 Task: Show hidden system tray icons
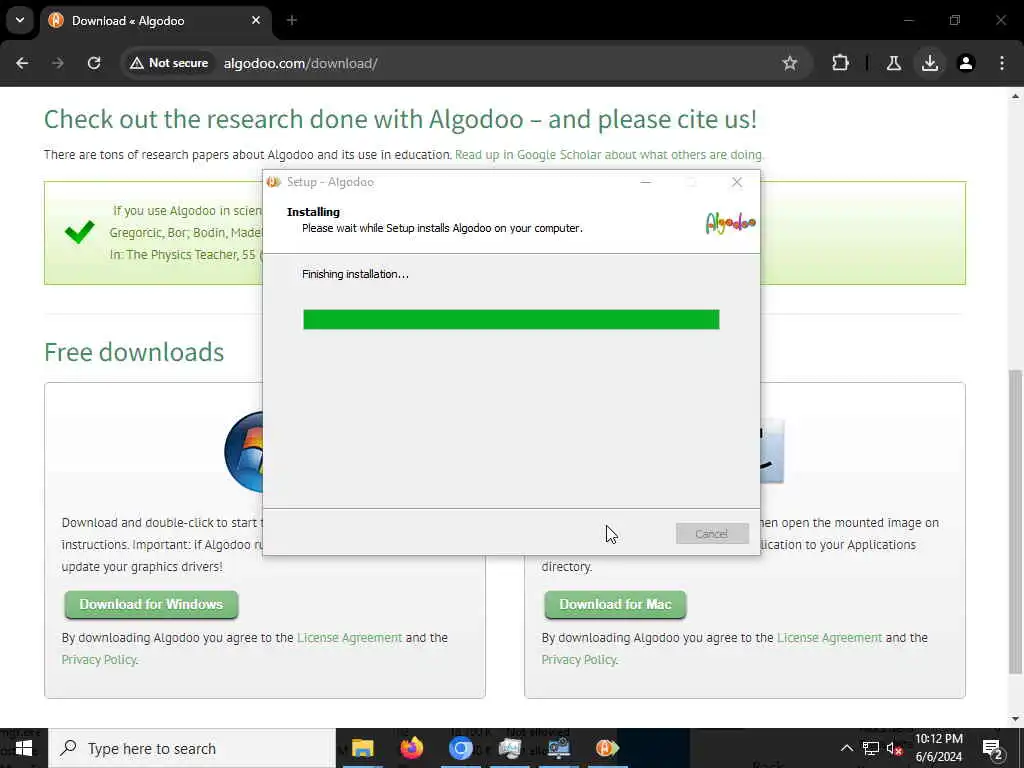[x=846, y=748]
